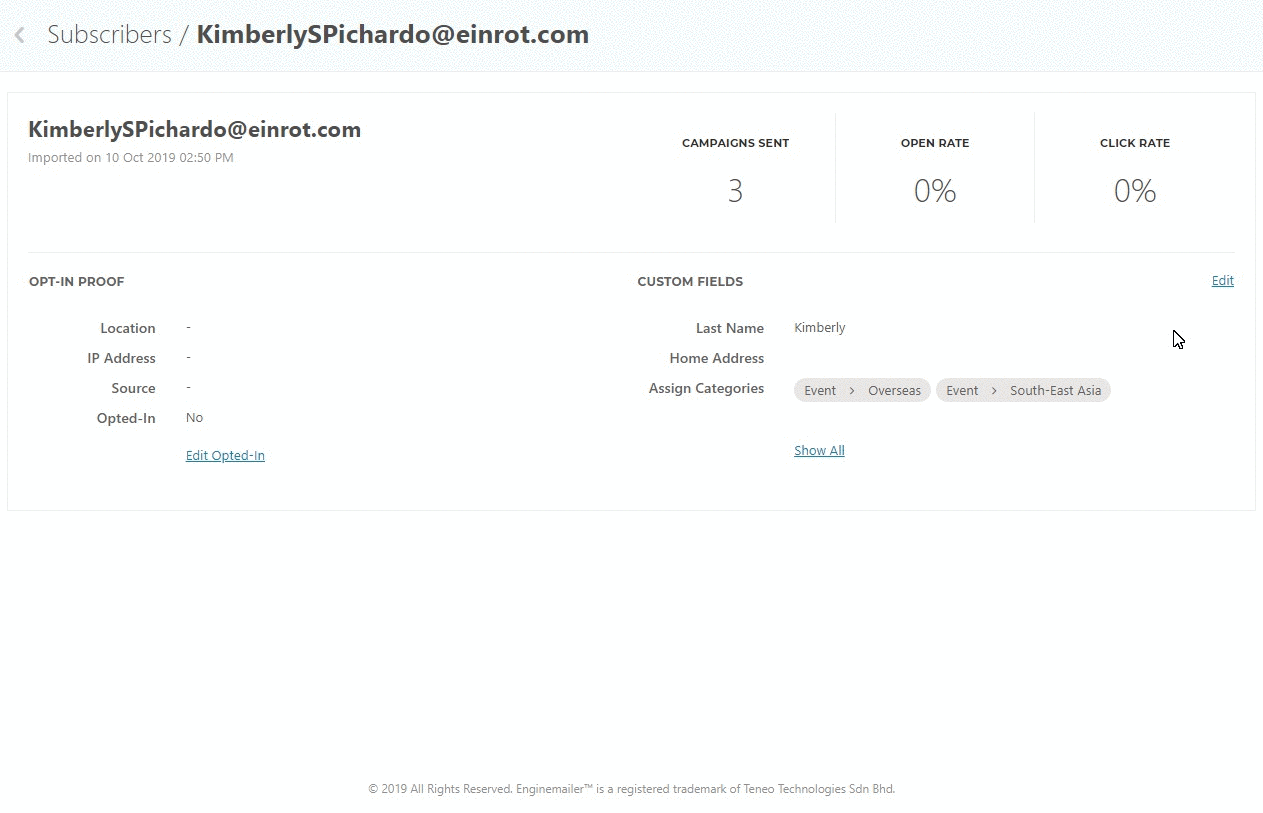Click the Imported on date text
This screenshot has height=813, width=1263.
[x=131, y=158]
